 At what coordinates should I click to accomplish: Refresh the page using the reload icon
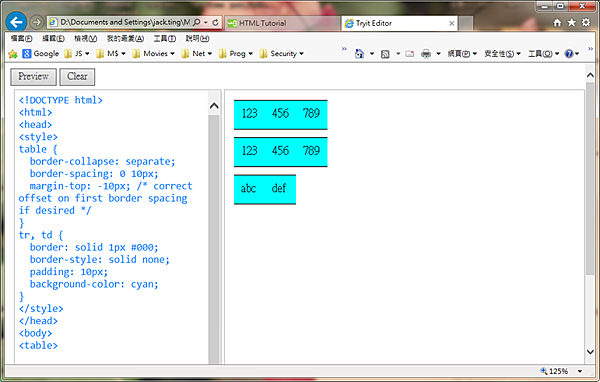pyautogui.click(x=215, y=23)
